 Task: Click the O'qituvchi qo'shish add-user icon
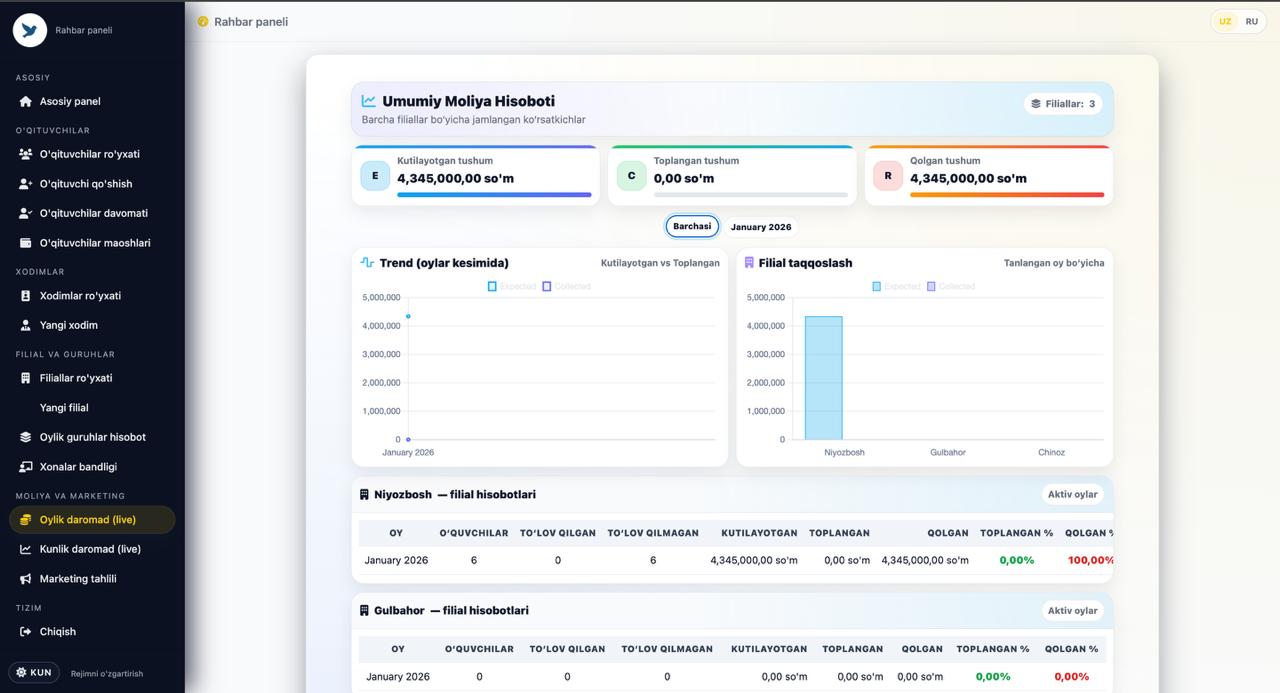click(26, 184)
